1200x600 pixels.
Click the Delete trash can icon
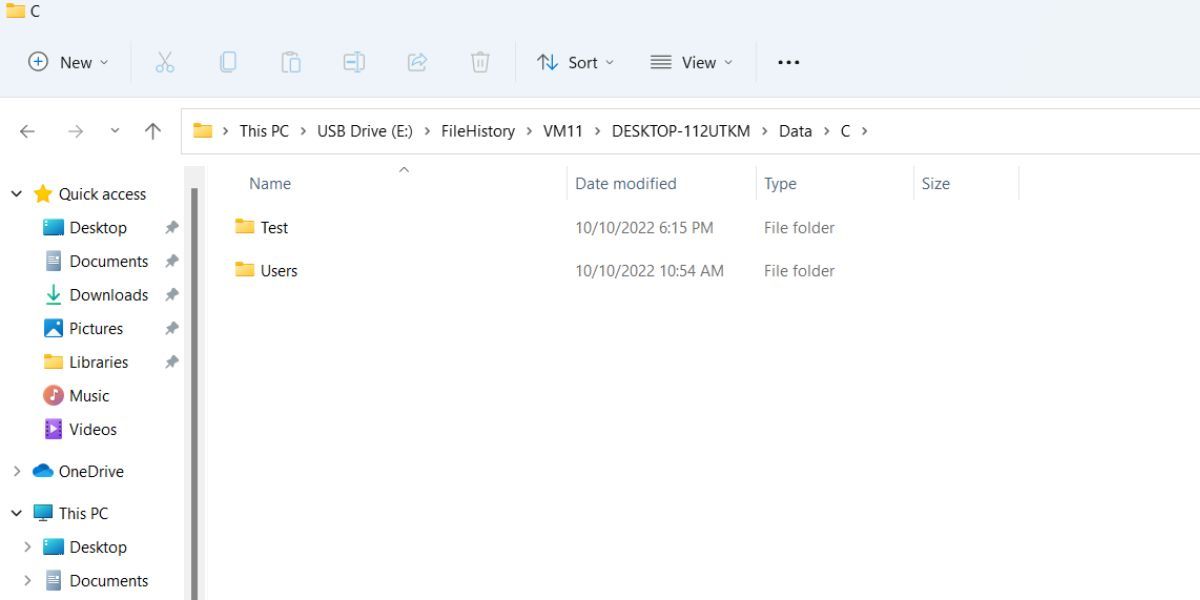tap(480, 62)
